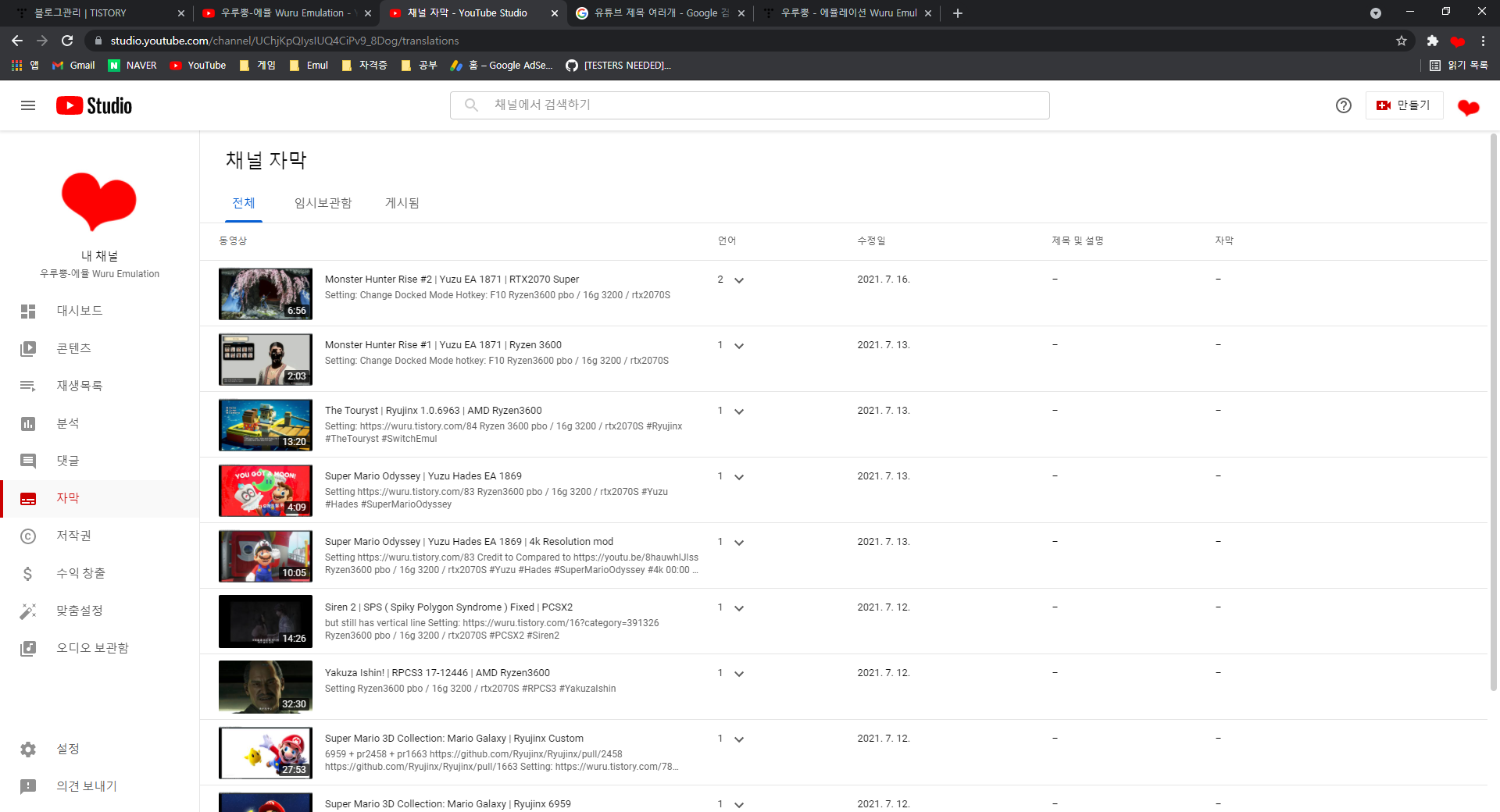1500x812 pixels.
Task: Switch to the Published (게시됨) tab
Action: (402, 203)
